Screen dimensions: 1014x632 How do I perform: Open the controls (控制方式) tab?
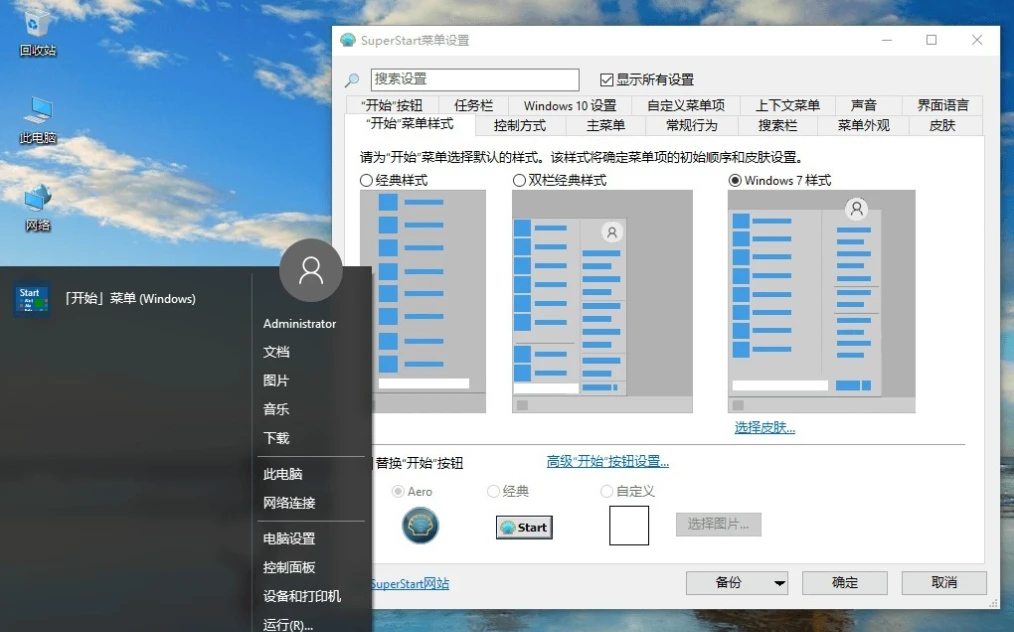point(519,125)
